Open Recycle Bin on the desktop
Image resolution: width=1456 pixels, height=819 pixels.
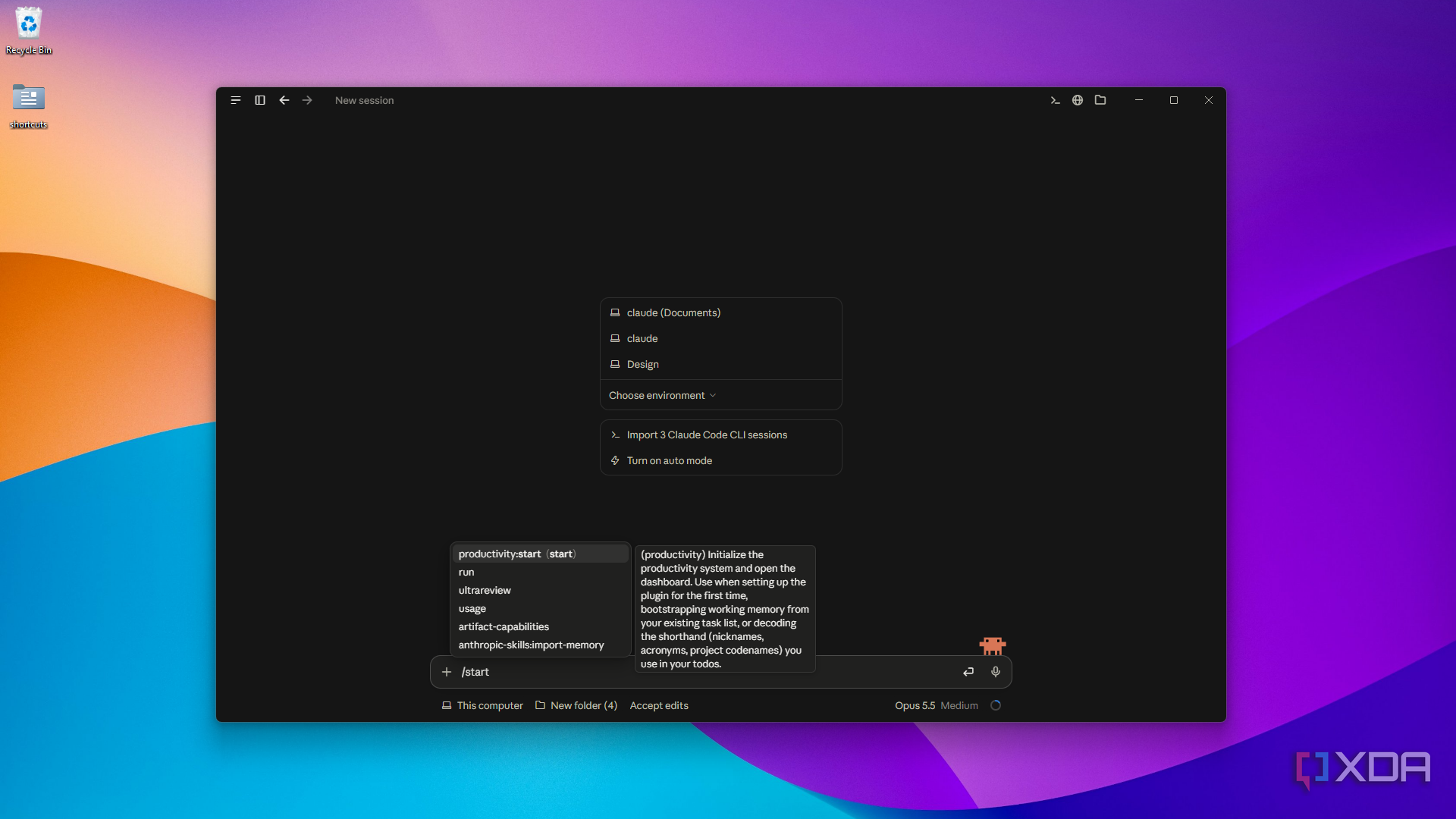pyautogui.click(x=29, y=31)
